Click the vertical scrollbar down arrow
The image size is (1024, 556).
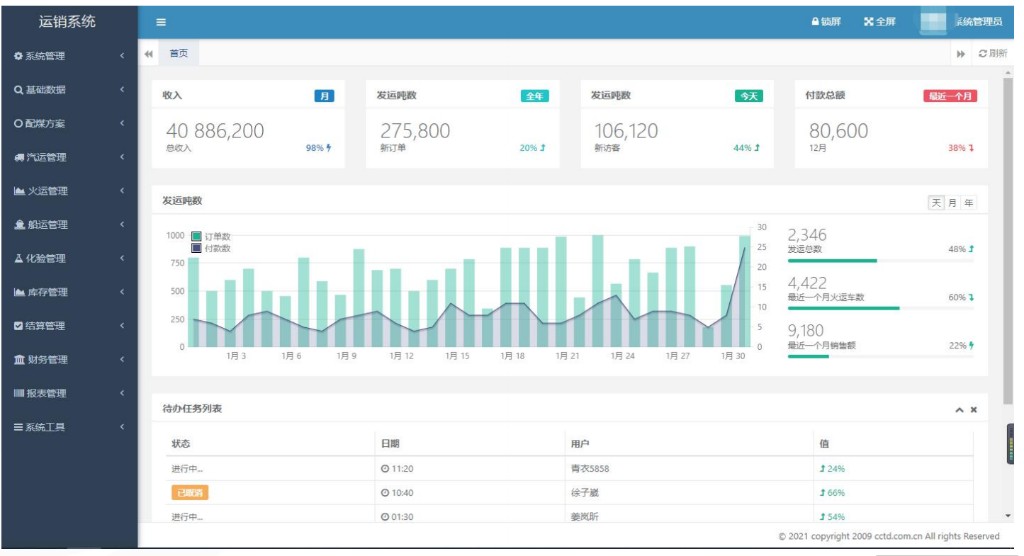(1007, 516)
